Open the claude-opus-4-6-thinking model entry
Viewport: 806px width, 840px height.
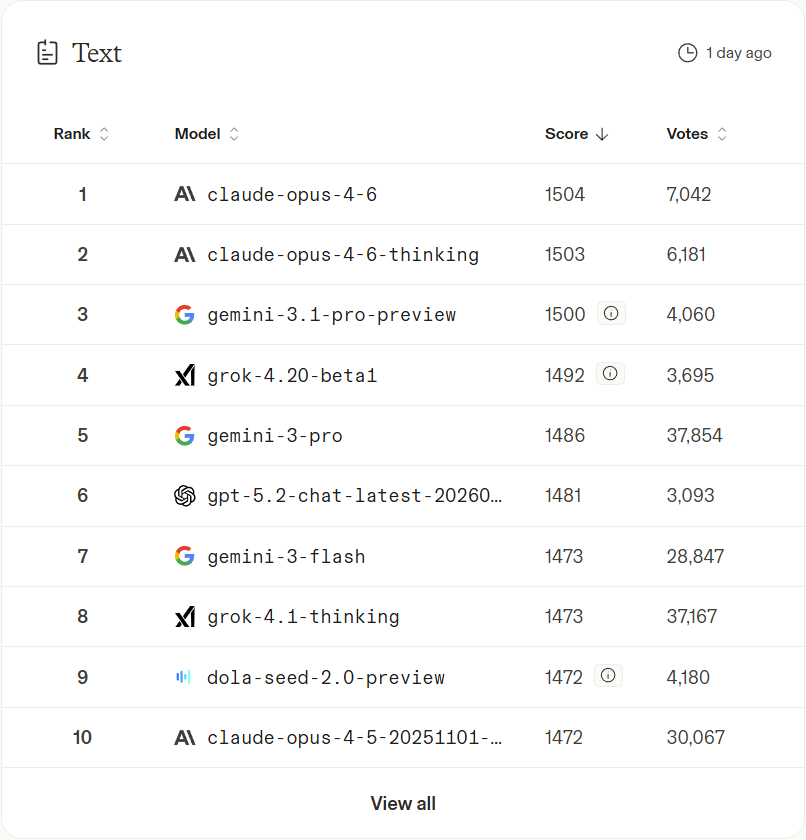(x=343, y=255)
